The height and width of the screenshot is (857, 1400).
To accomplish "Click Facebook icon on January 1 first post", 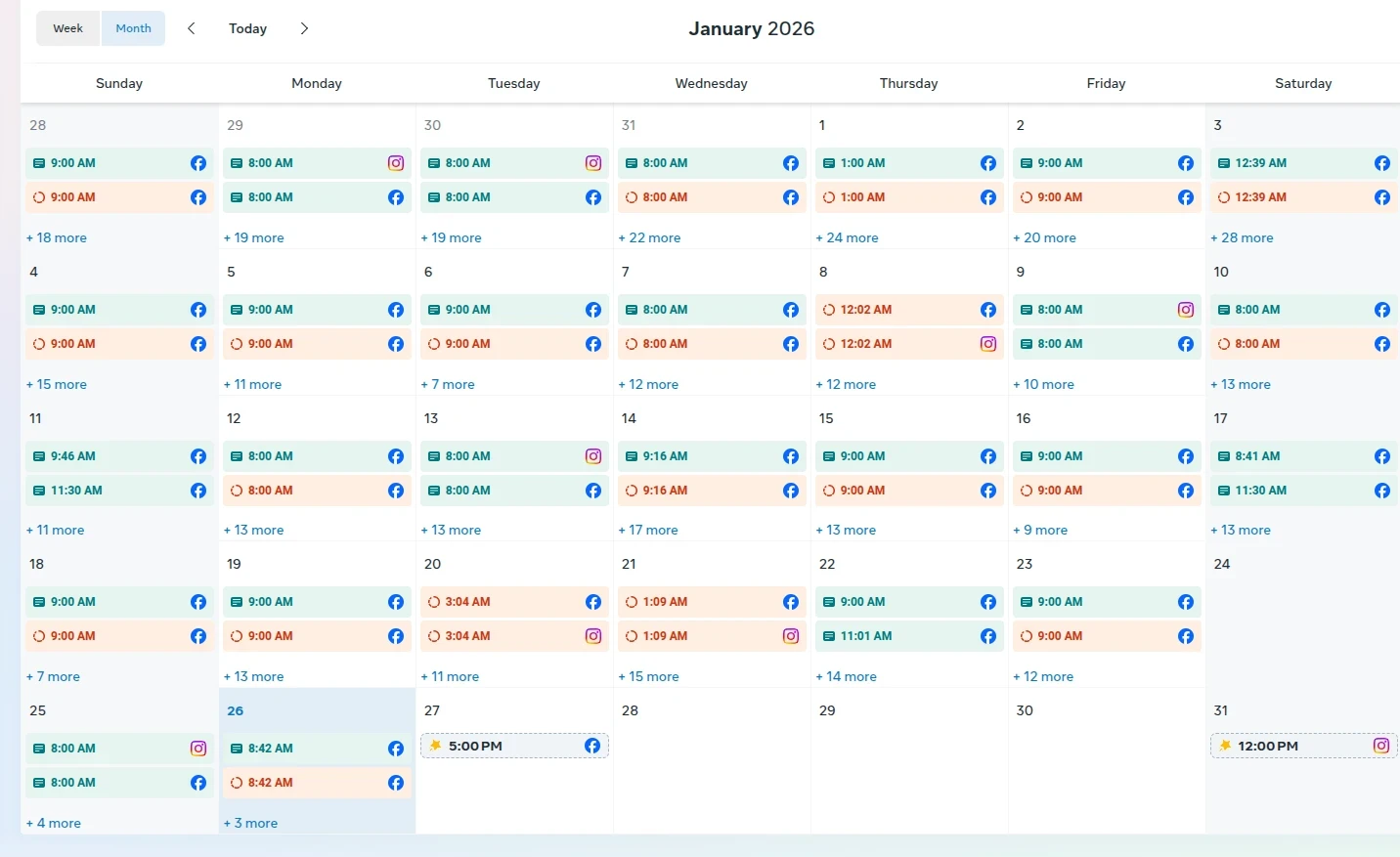I will [x=988, y=163].
